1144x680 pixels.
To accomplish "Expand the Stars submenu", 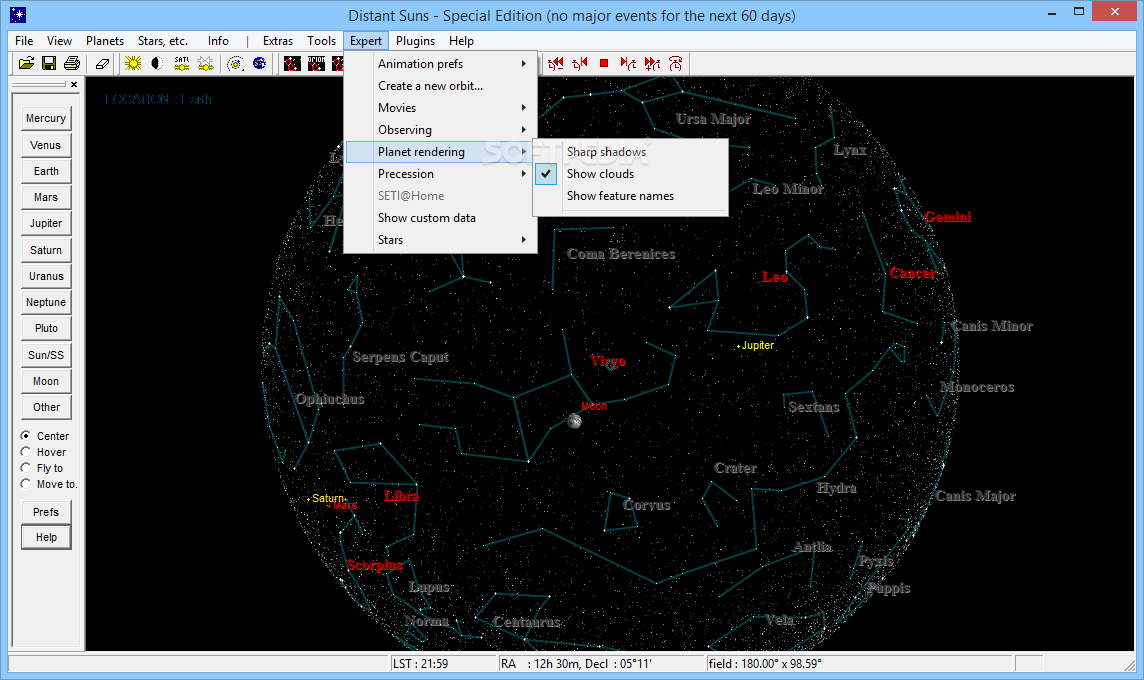I will pyautogui.click(x=441, y=239).
